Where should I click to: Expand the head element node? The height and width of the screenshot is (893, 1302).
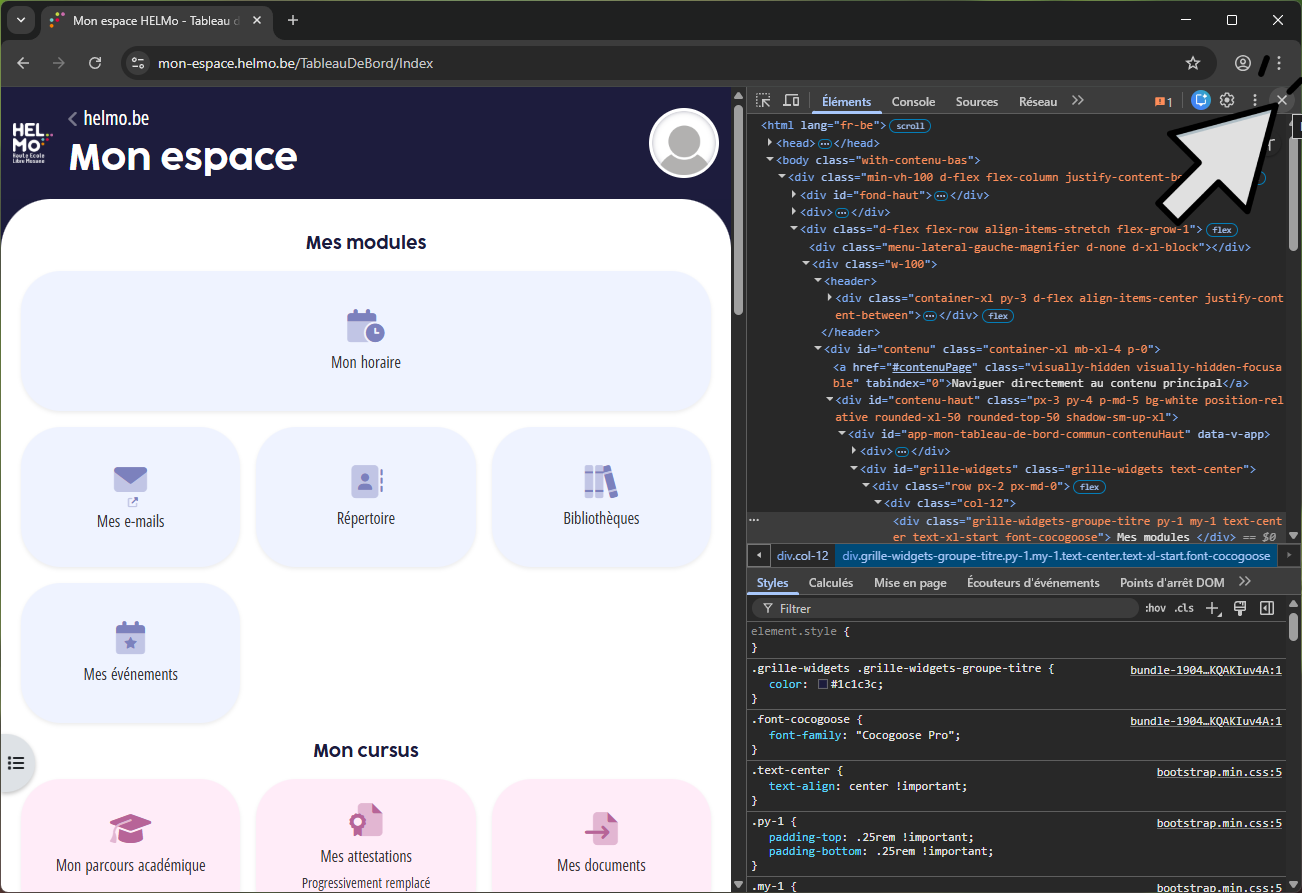click(769, 144)
